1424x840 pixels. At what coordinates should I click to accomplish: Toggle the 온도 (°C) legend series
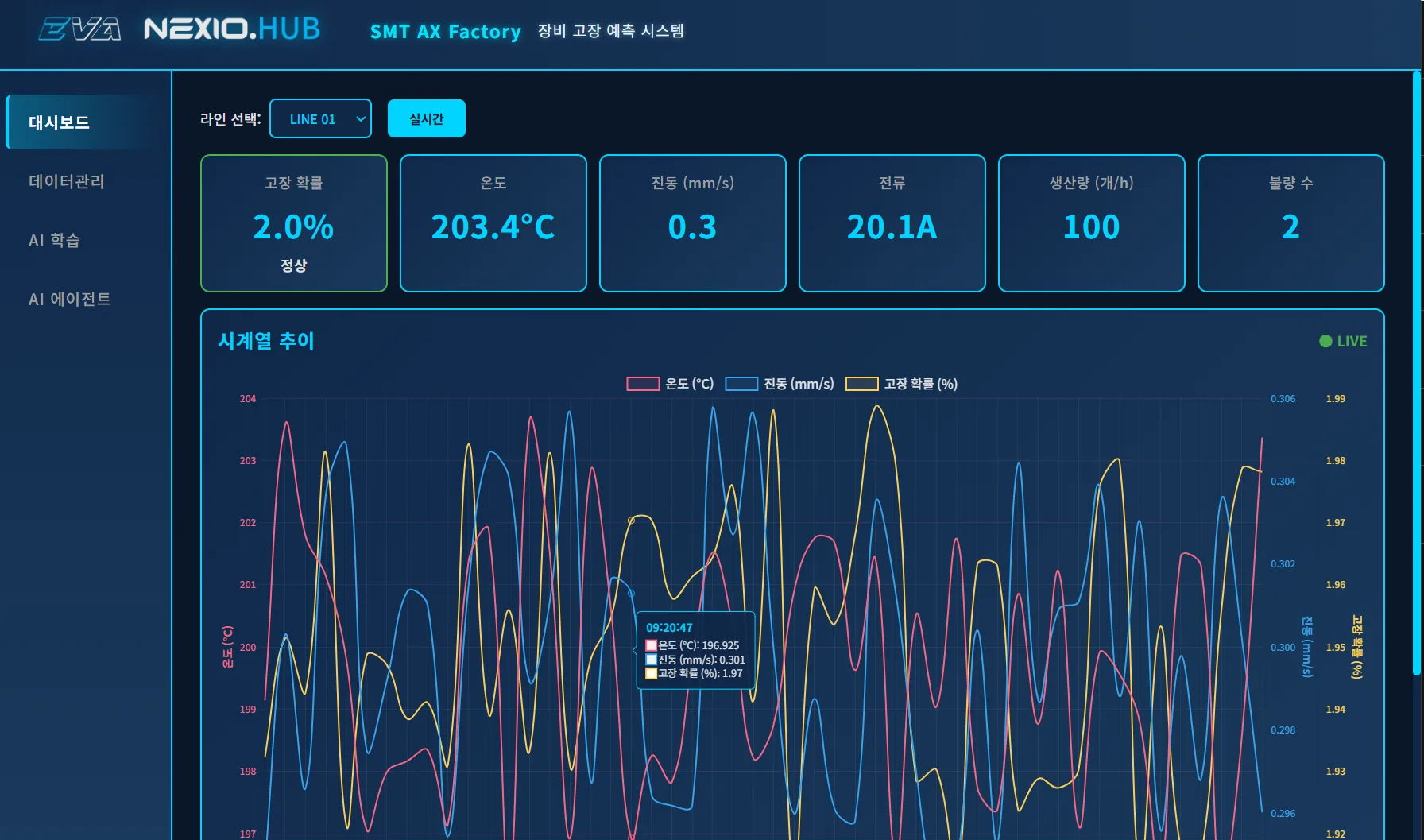coord(670,384)
